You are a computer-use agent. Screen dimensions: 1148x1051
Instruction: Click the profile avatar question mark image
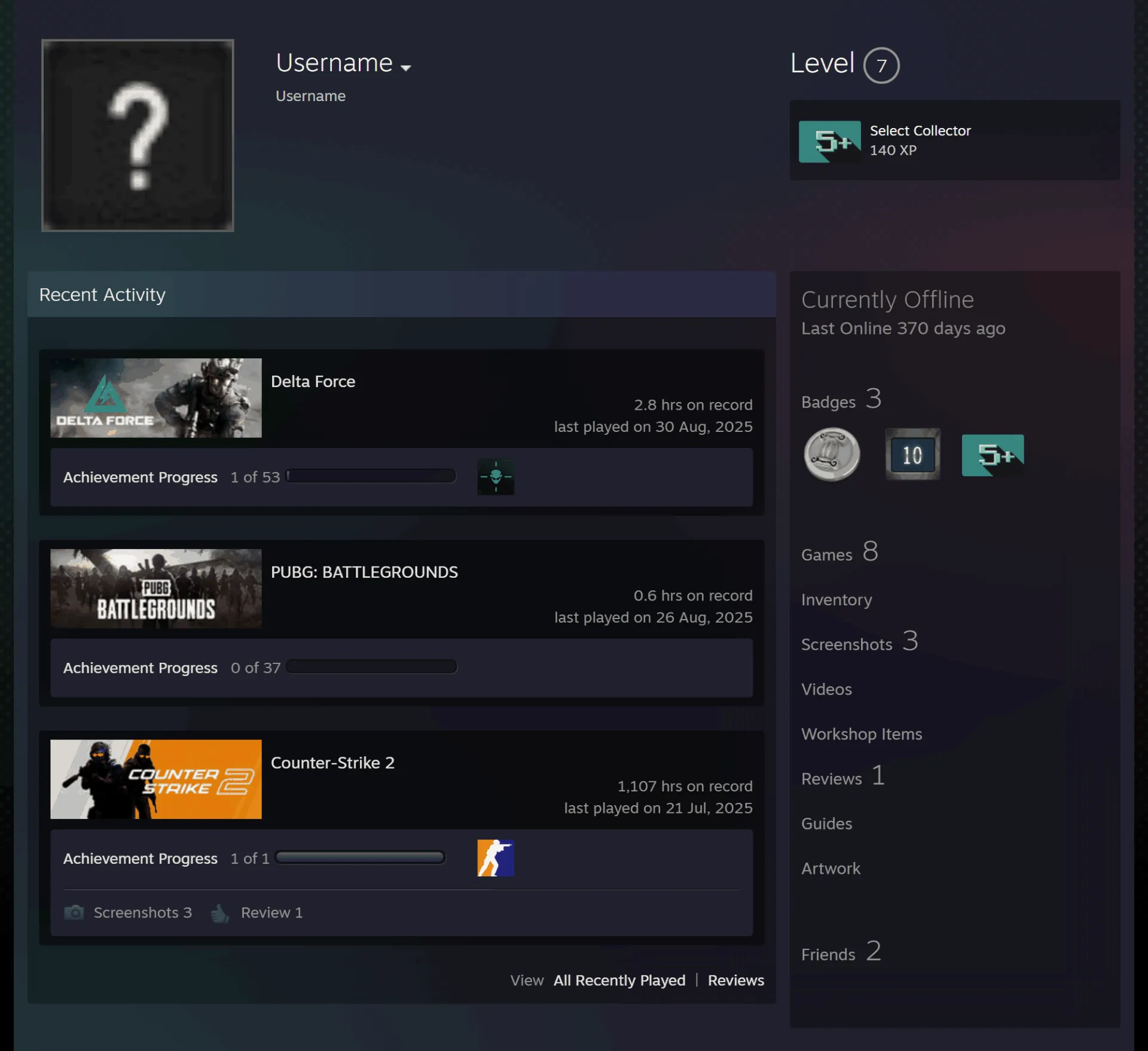[138, 135]
